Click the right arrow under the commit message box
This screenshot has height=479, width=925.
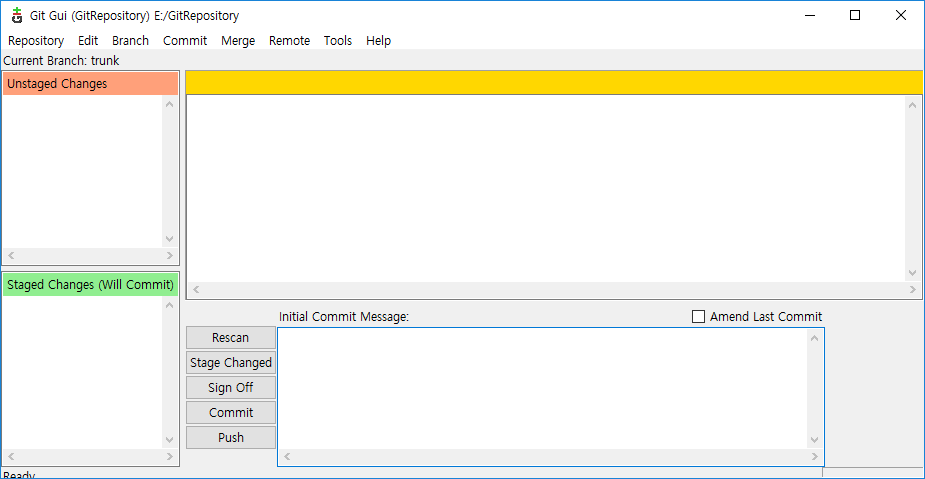point(815,457)
